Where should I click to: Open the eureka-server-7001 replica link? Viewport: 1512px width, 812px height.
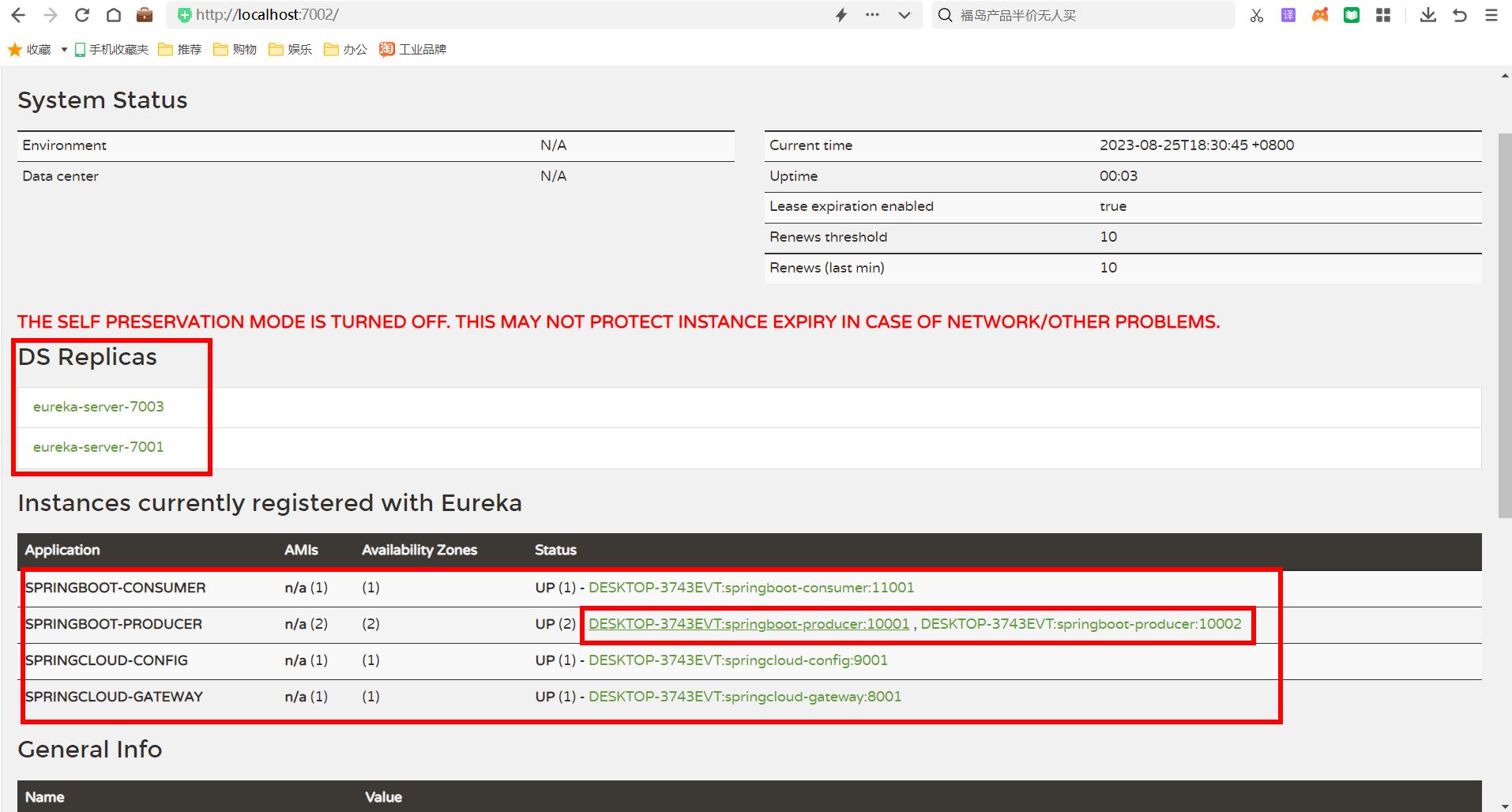(x=99, y=447)
